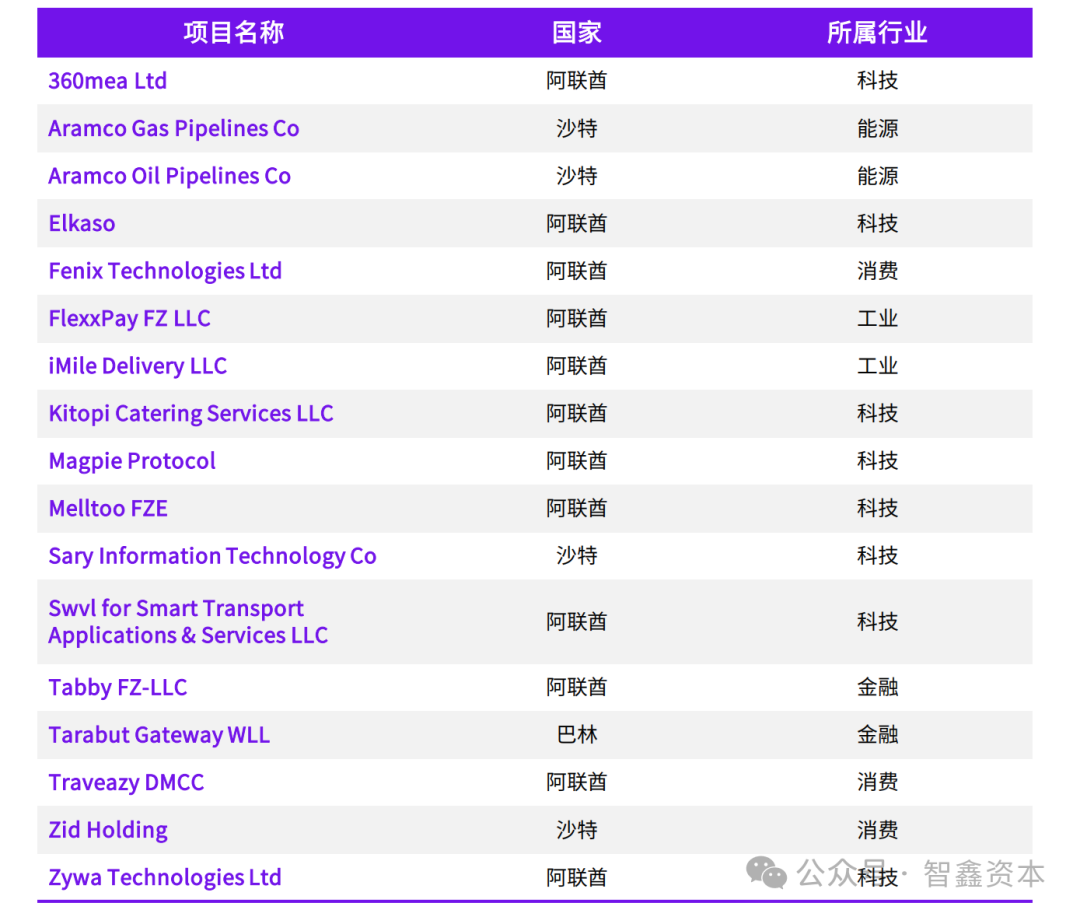The width and height of the screenshot is (1080, 917).
Task: Select the Melltoo FZE project name
Action: pos(108,509)
